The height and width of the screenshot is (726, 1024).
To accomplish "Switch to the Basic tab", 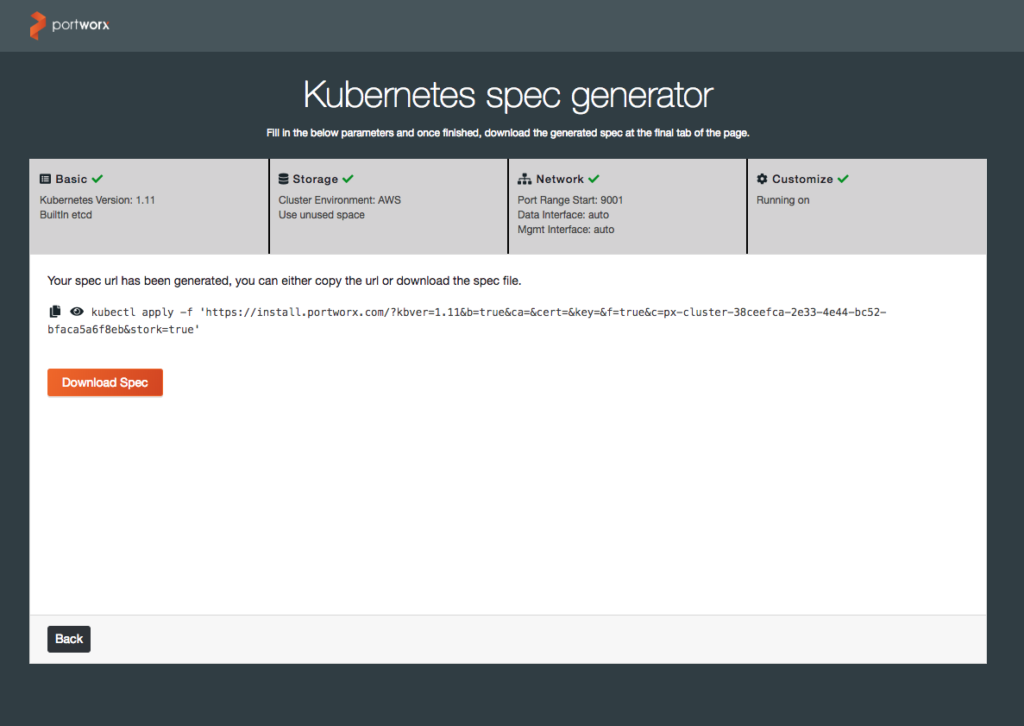I will [x=71, y=179].
